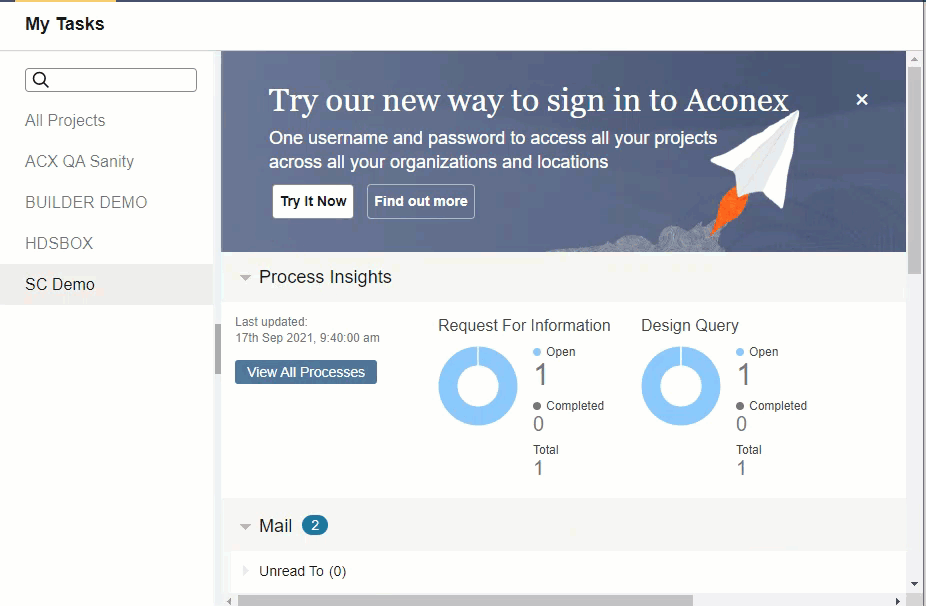This screenshot has width=926, height=606.
Task: Open the BUILDER DEMO project
Action: pyautogui.click(x=86, y=202)
